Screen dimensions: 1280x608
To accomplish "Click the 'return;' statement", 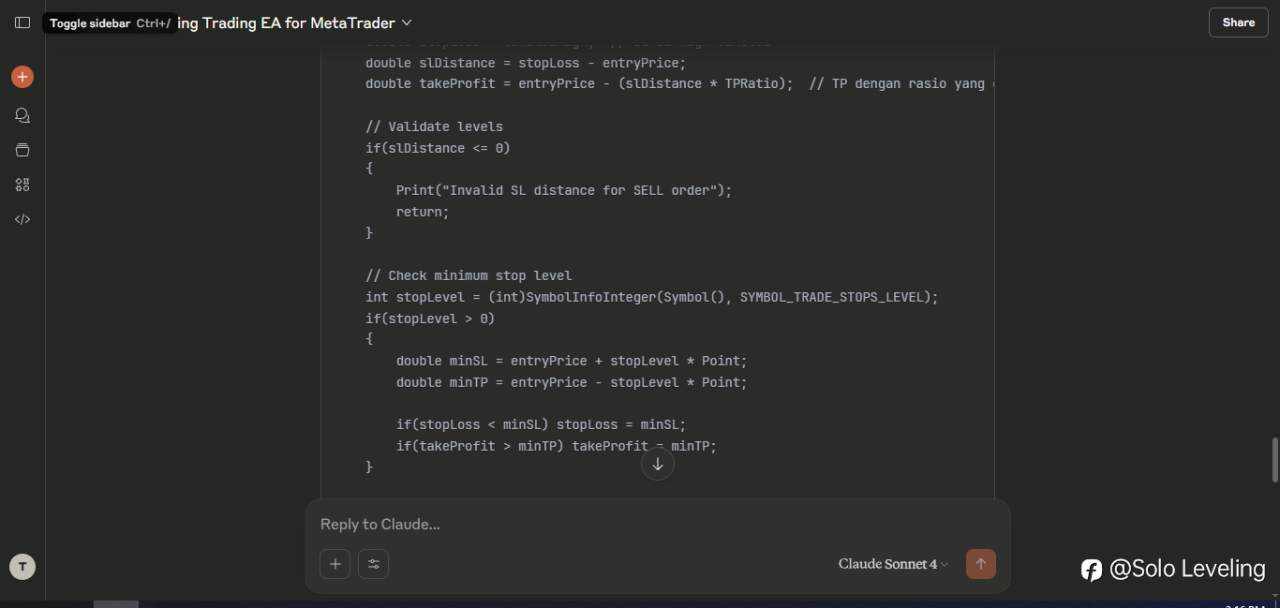I will [423, 212].
